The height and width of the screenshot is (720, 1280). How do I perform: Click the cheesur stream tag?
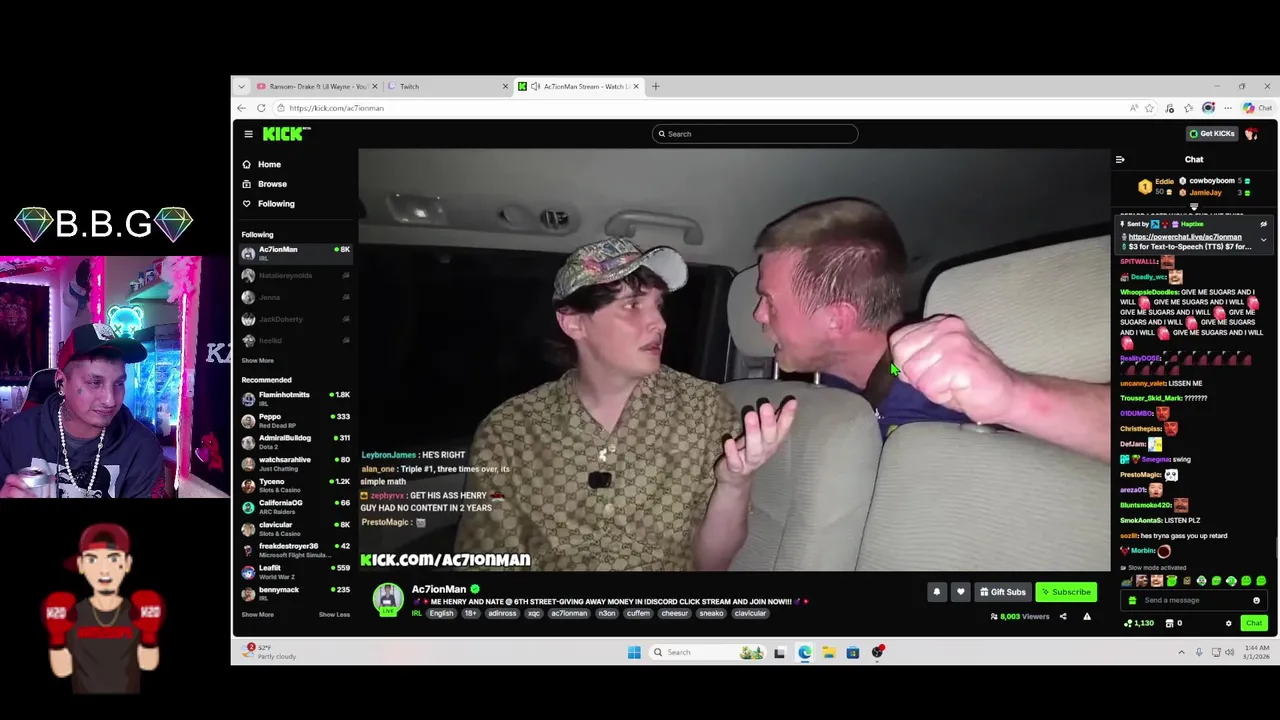(674, 614)
